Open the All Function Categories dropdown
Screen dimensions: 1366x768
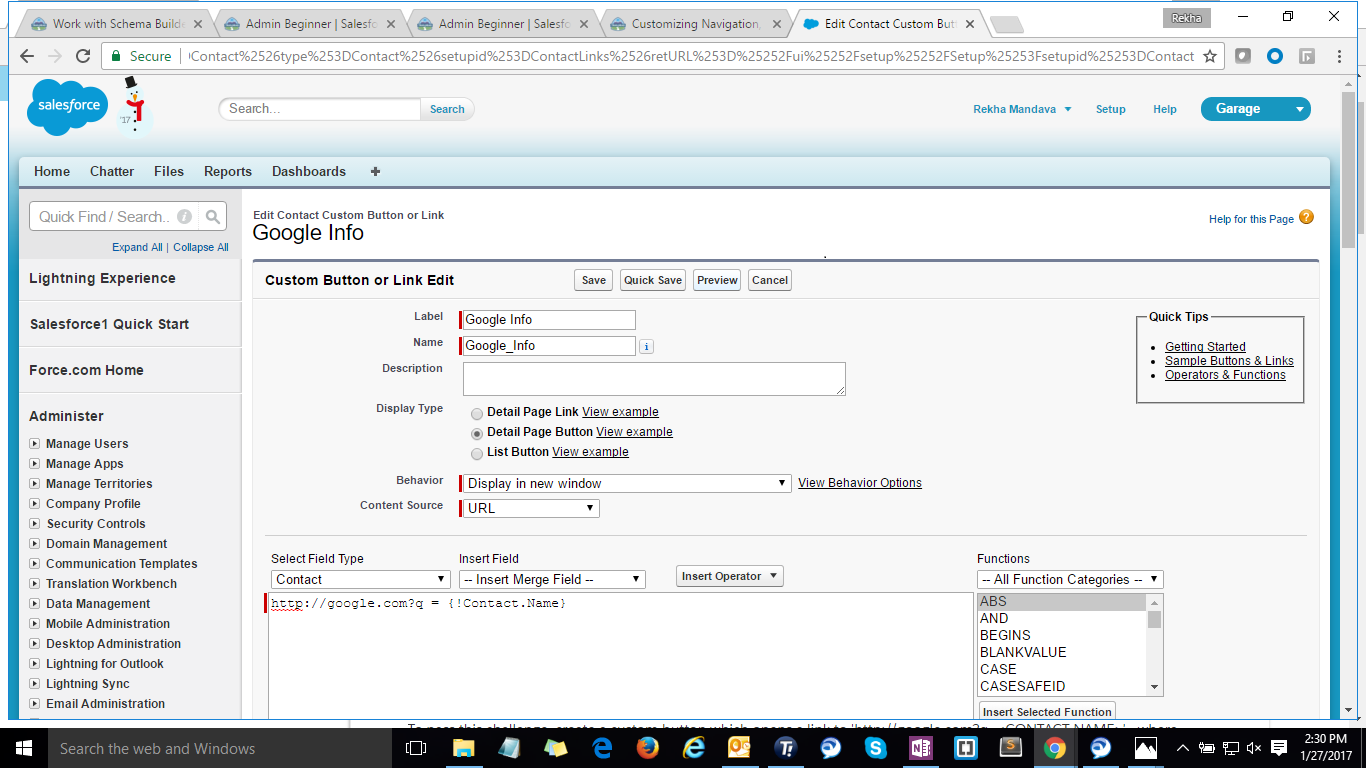(1070, 579)
